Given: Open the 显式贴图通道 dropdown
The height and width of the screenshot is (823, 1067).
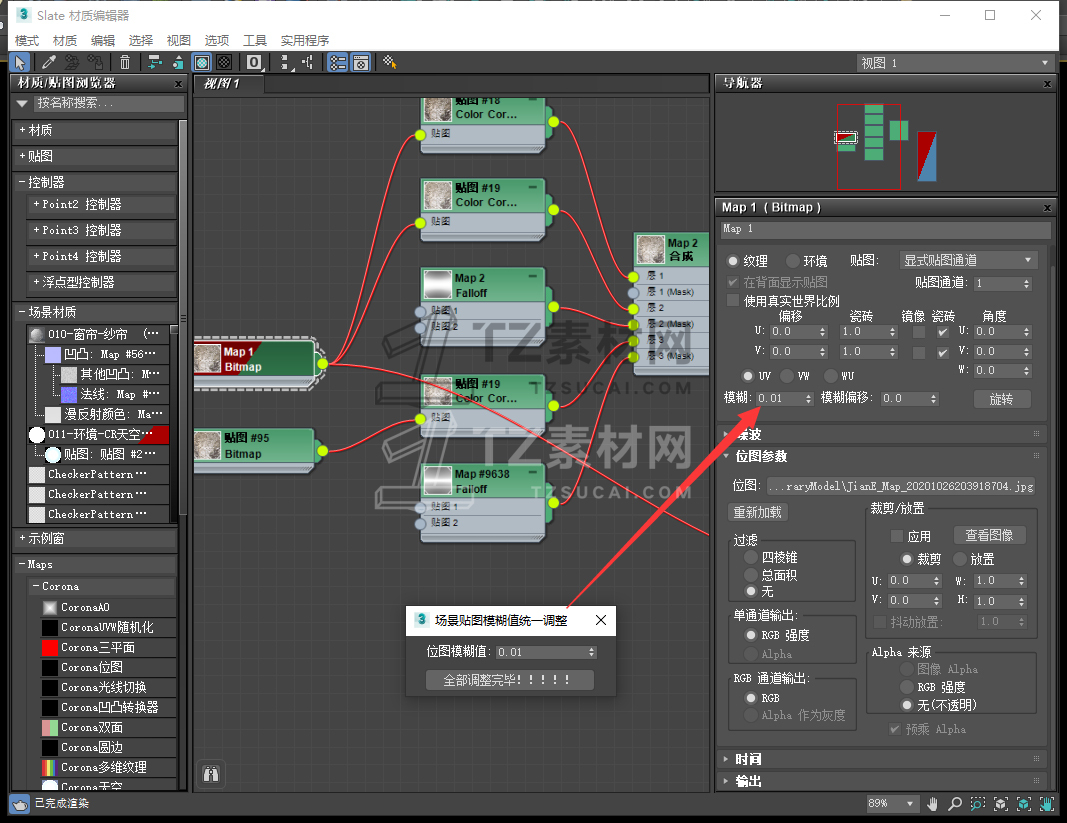Looking at the screenshot, I should point(968,260).
